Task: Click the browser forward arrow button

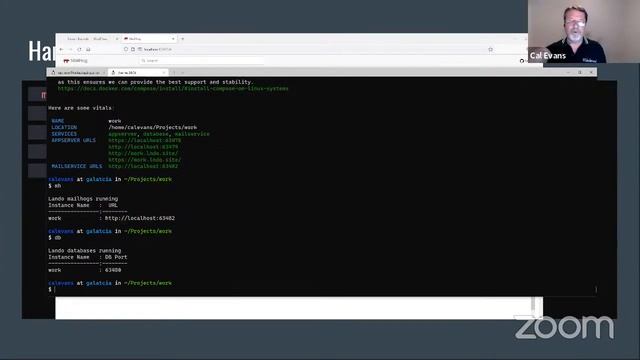Action: pyautogui.click(x=70, y=49)
